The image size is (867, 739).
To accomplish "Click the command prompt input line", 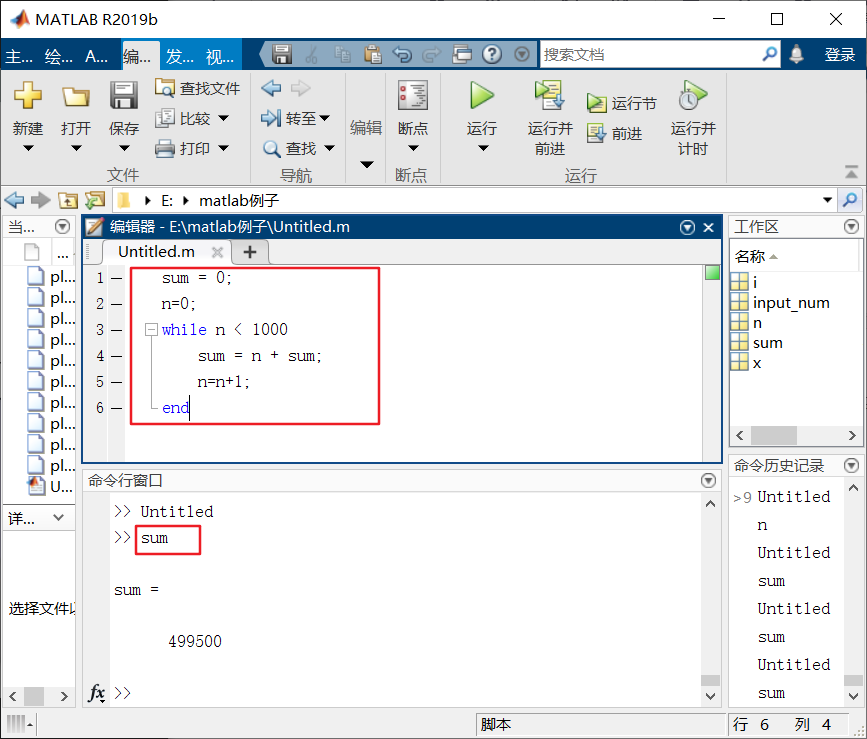I will point(404,693).
